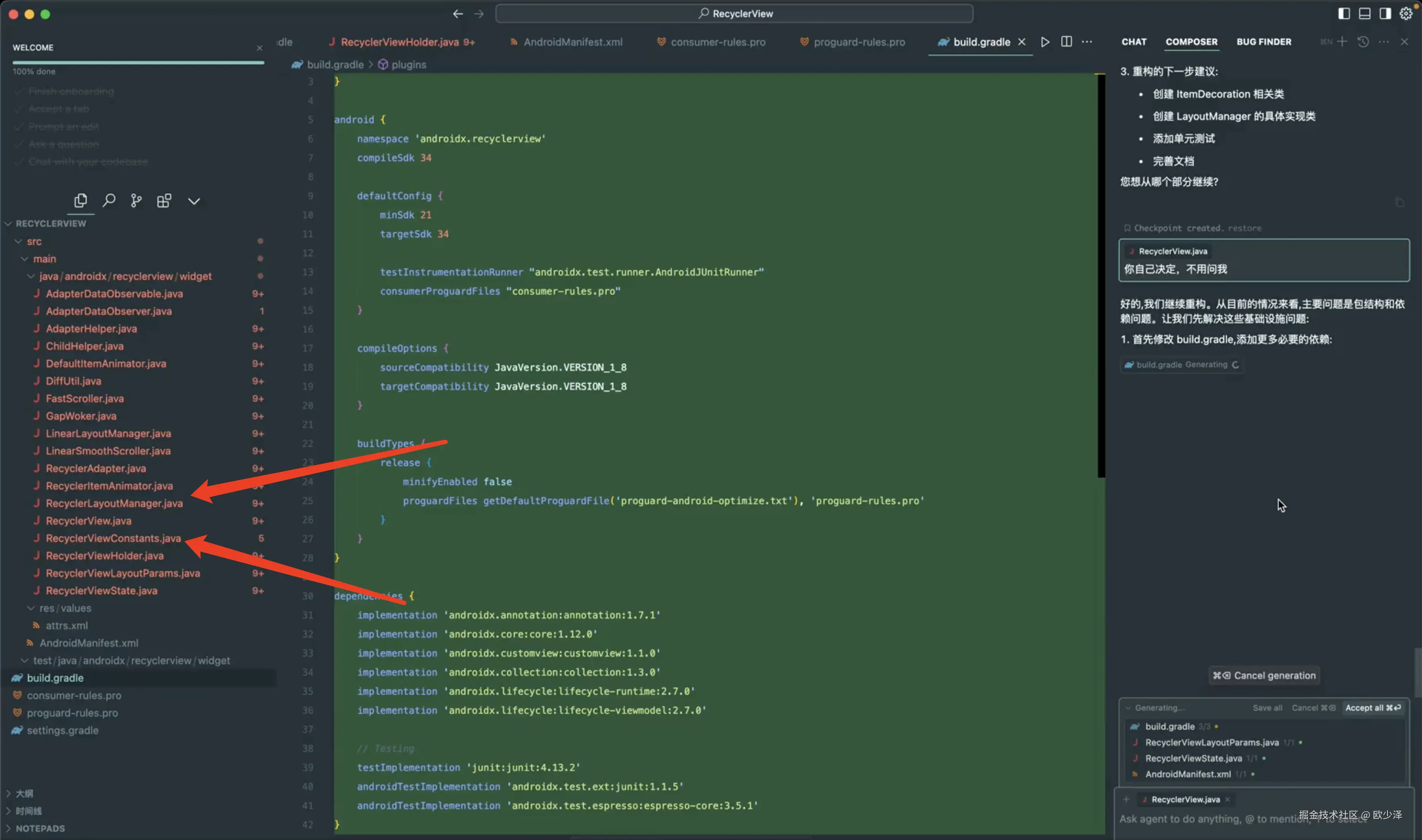Close the build.gradle tab
The image size is (1422, 840).
pyautogui.click(x=1022, y=42)
